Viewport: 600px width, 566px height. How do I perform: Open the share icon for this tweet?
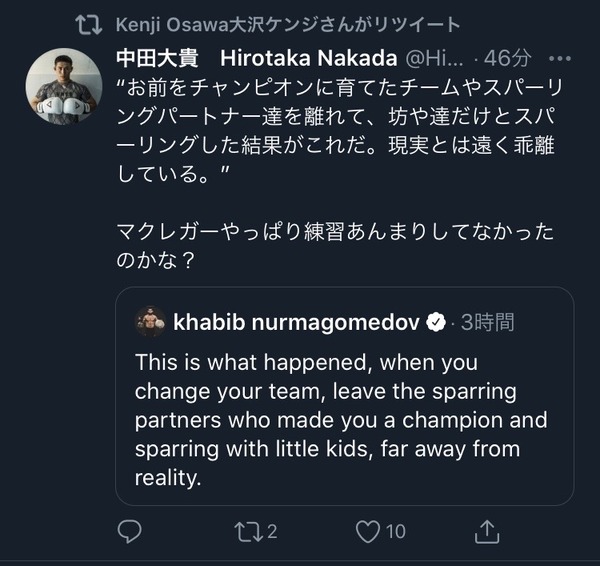point(487,530)
